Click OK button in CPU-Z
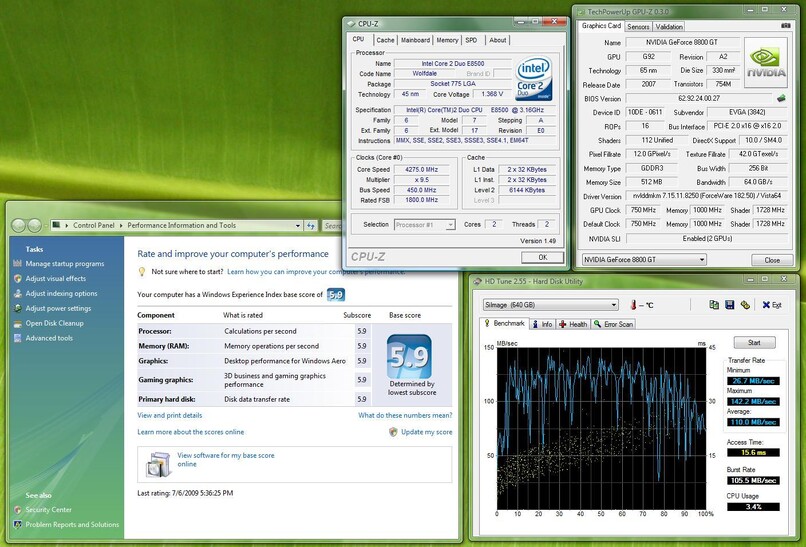Image resolution: width=806 pixels, height=547 pixels. 542,257
